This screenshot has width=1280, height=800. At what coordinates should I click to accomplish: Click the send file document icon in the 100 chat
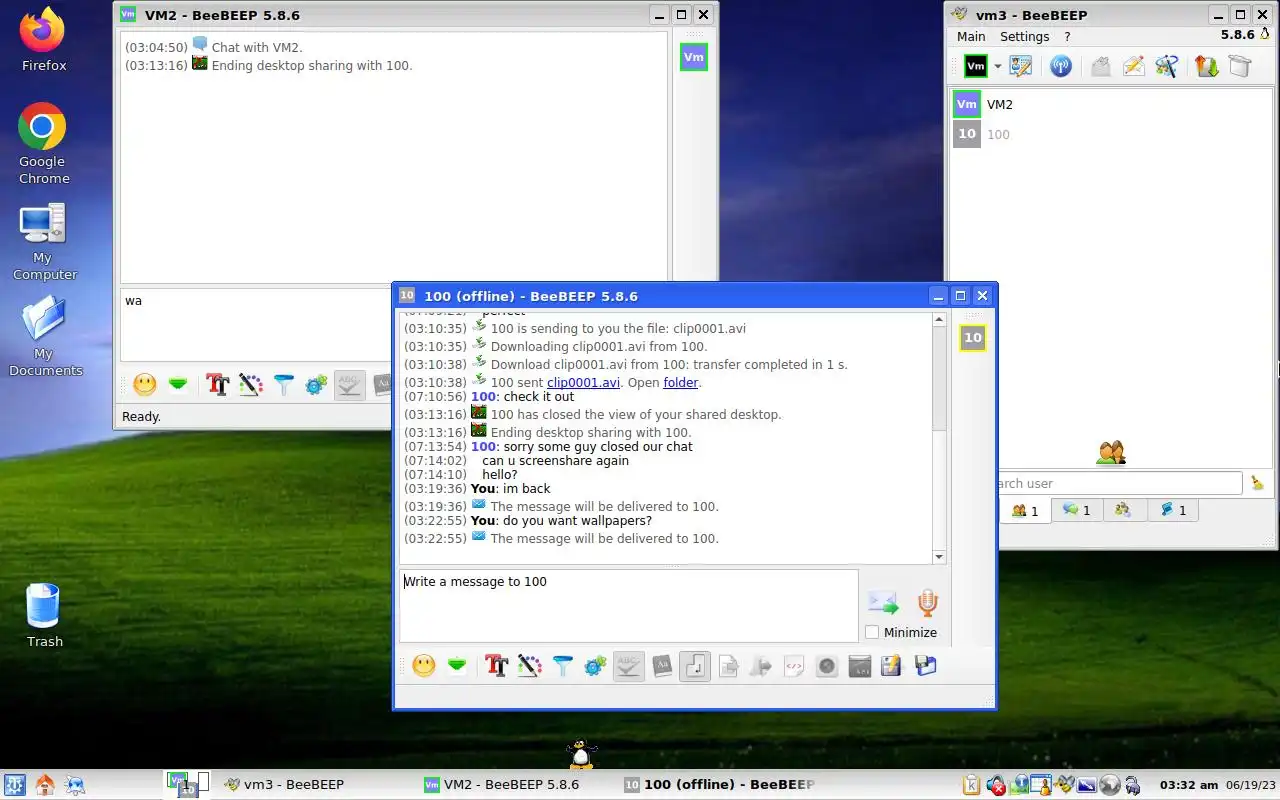coord(728,666)
